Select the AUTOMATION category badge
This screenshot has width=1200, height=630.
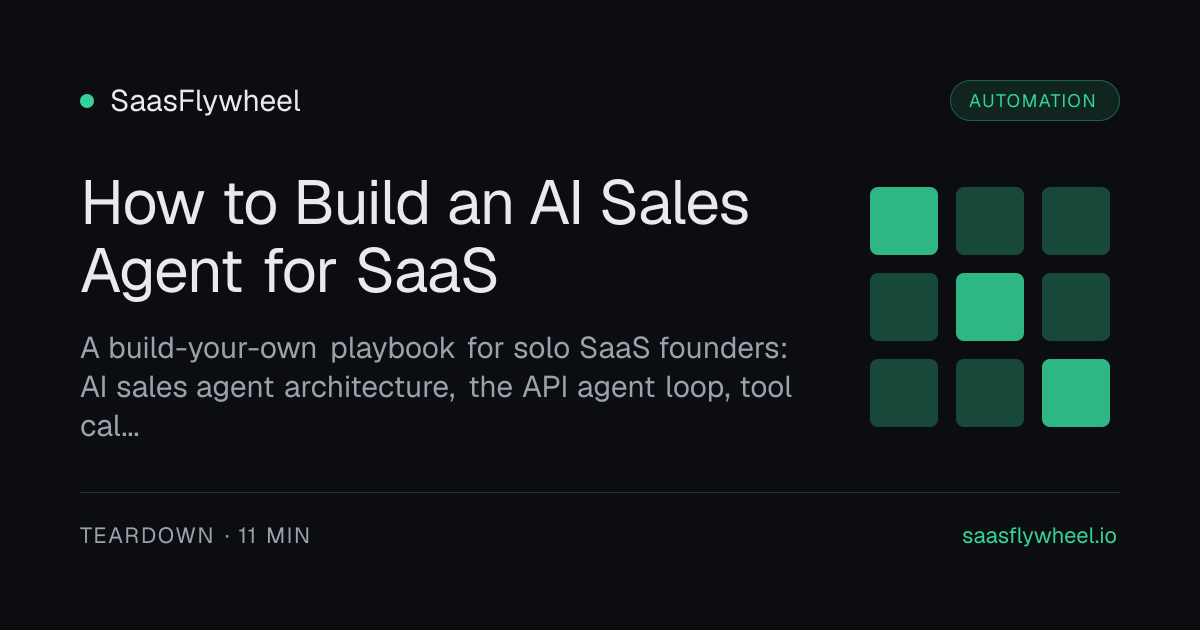1033,101
